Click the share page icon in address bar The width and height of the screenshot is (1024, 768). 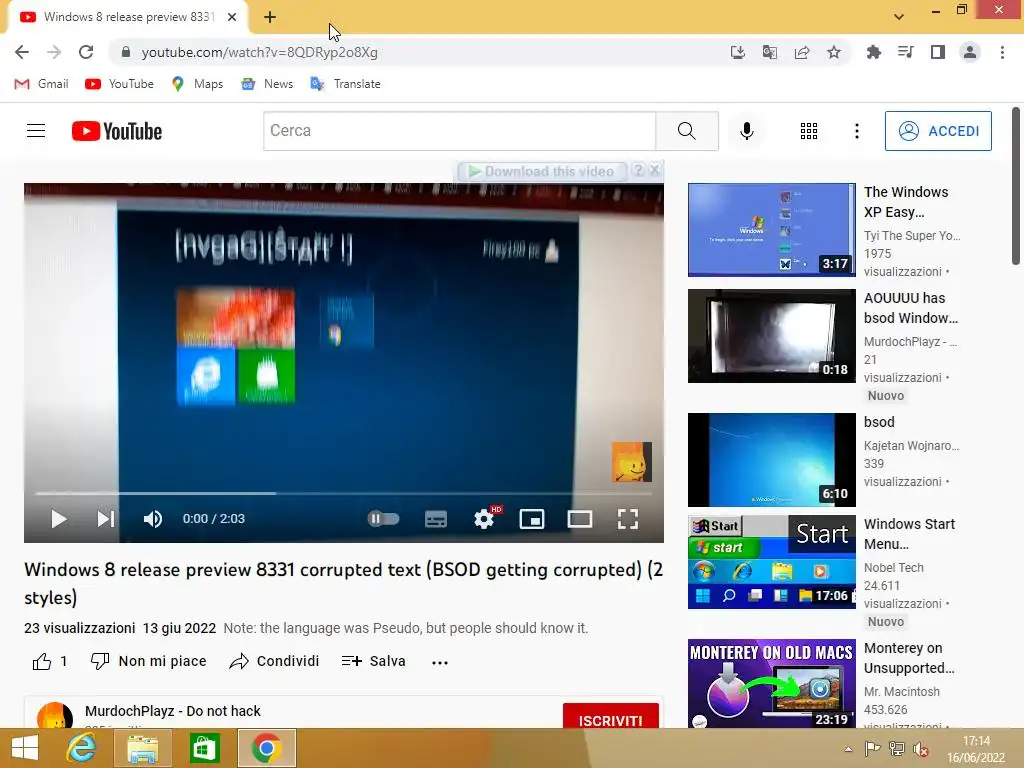click(x=802, y=52)
